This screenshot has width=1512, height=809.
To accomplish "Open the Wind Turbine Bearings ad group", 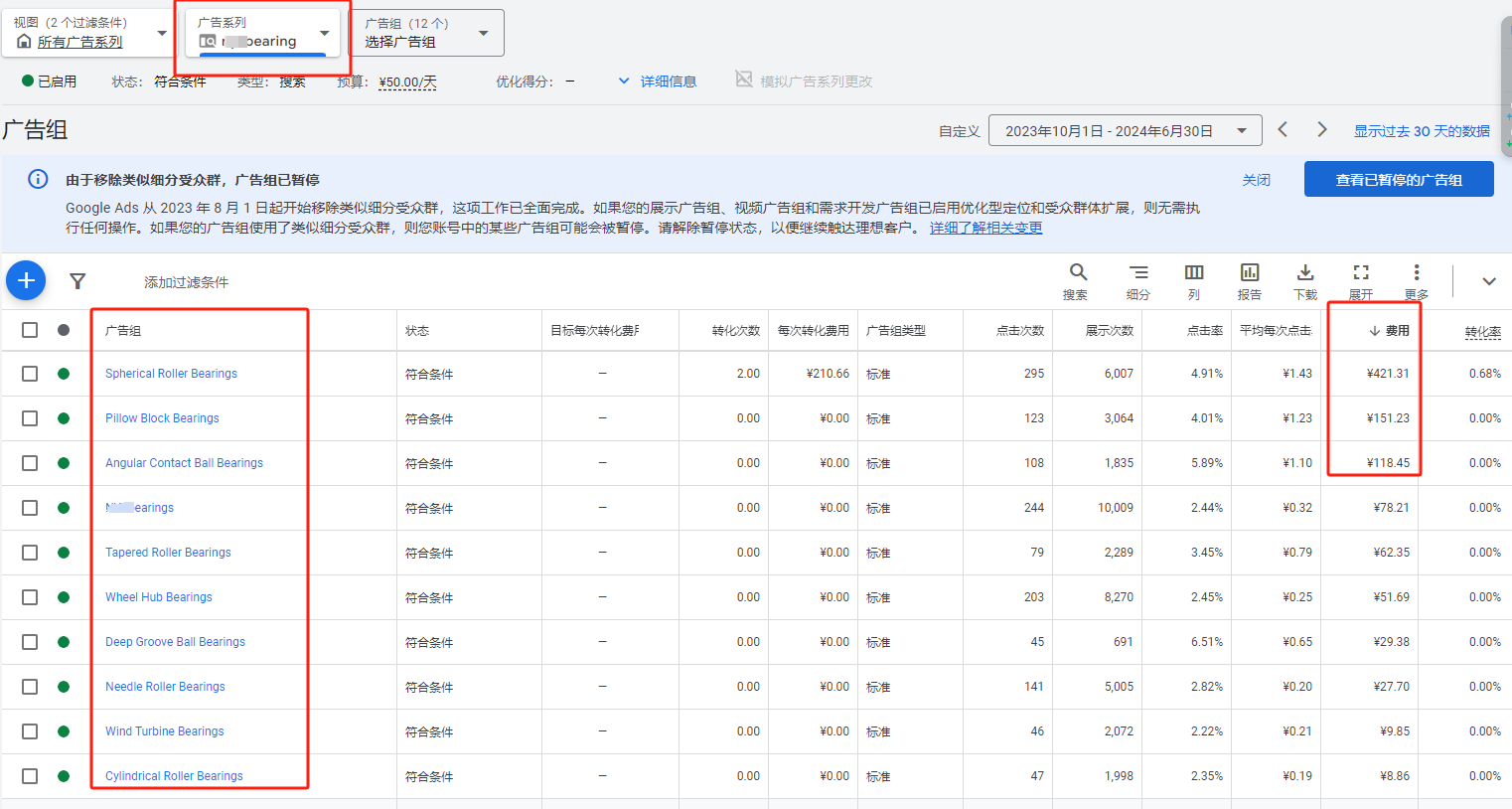I will tap(165, 731).
